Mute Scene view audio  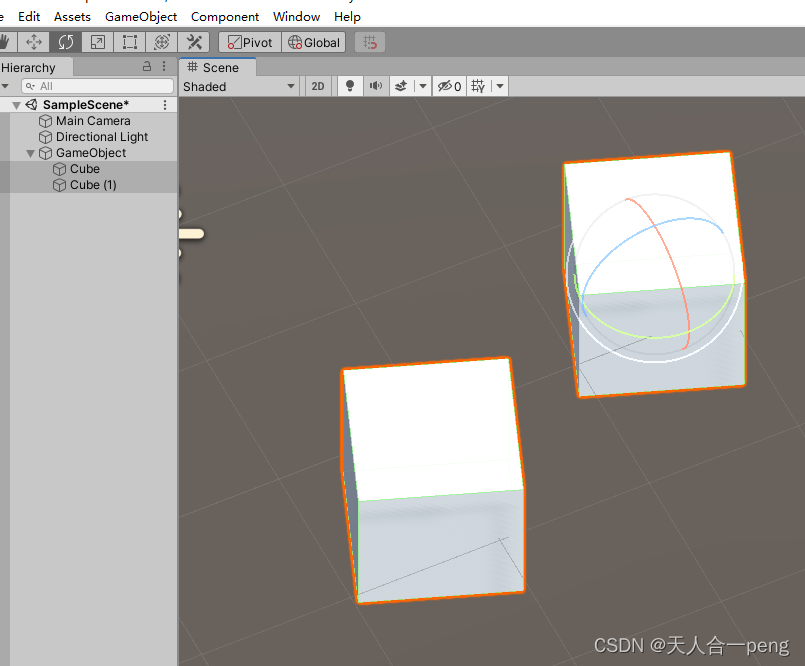pyautogui.click(x=374, y=86)
